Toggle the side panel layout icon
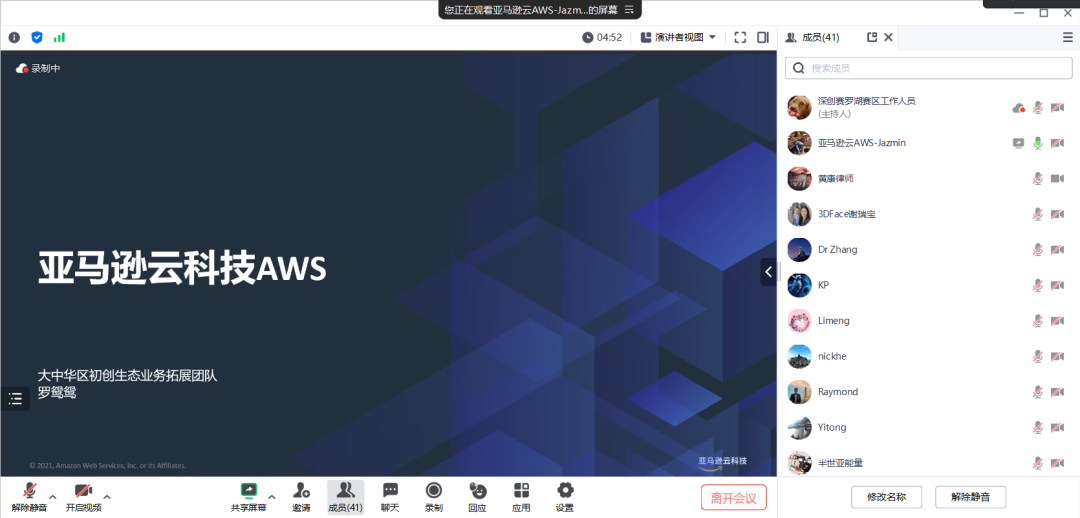 (762, 37)
